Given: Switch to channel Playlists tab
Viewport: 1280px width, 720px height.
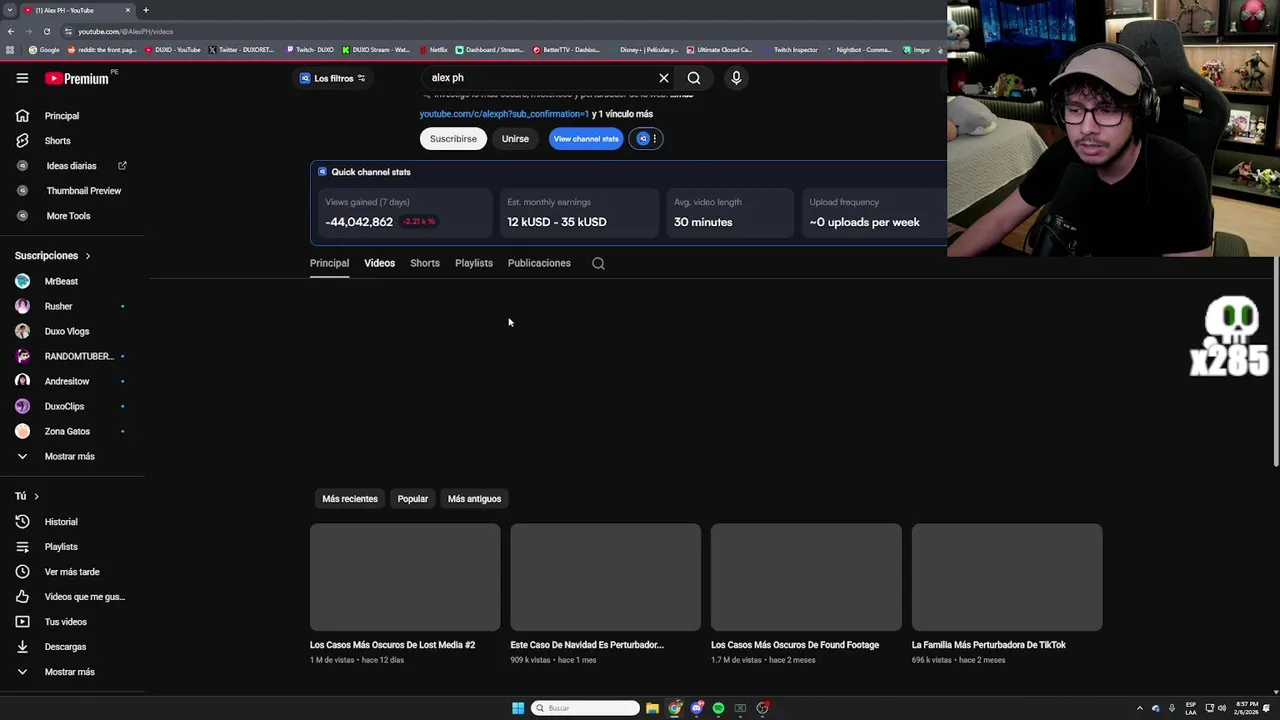Looking at the screenshot, I should coord(474,263).
